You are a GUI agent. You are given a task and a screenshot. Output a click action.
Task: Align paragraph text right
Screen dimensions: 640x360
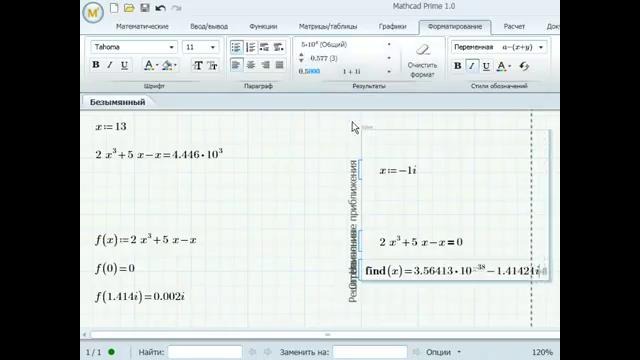(x=265, y=65)
